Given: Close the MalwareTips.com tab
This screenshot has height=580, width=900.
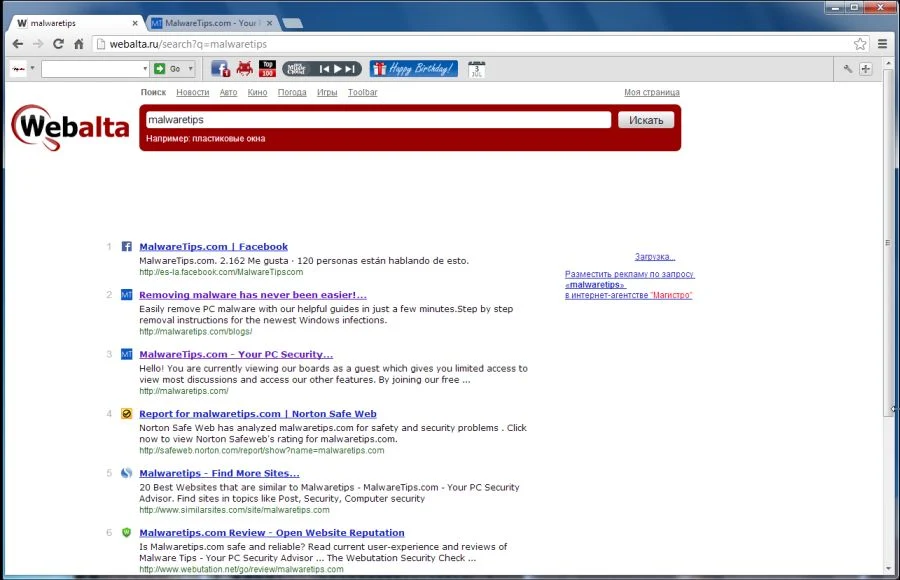Looking at the screenshot, I should [x=269, y=24].
